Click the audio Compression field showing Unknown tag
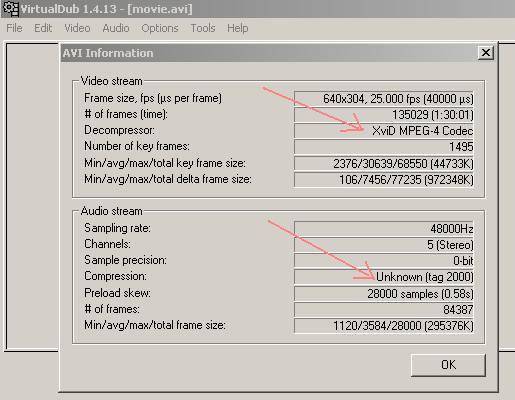 point(384,277)
